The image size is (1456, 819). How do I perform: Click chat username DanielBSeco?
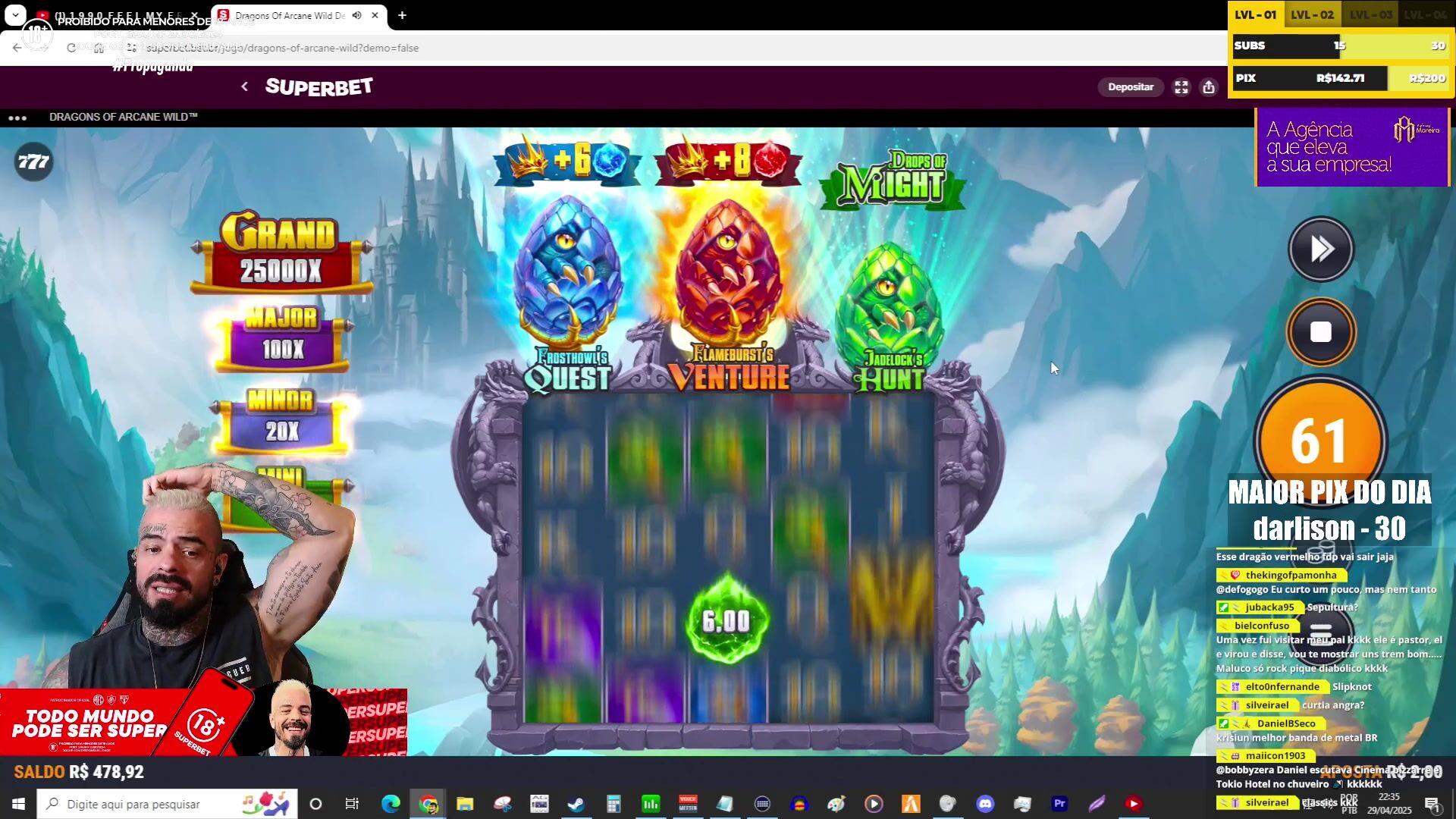[1286, 723]
